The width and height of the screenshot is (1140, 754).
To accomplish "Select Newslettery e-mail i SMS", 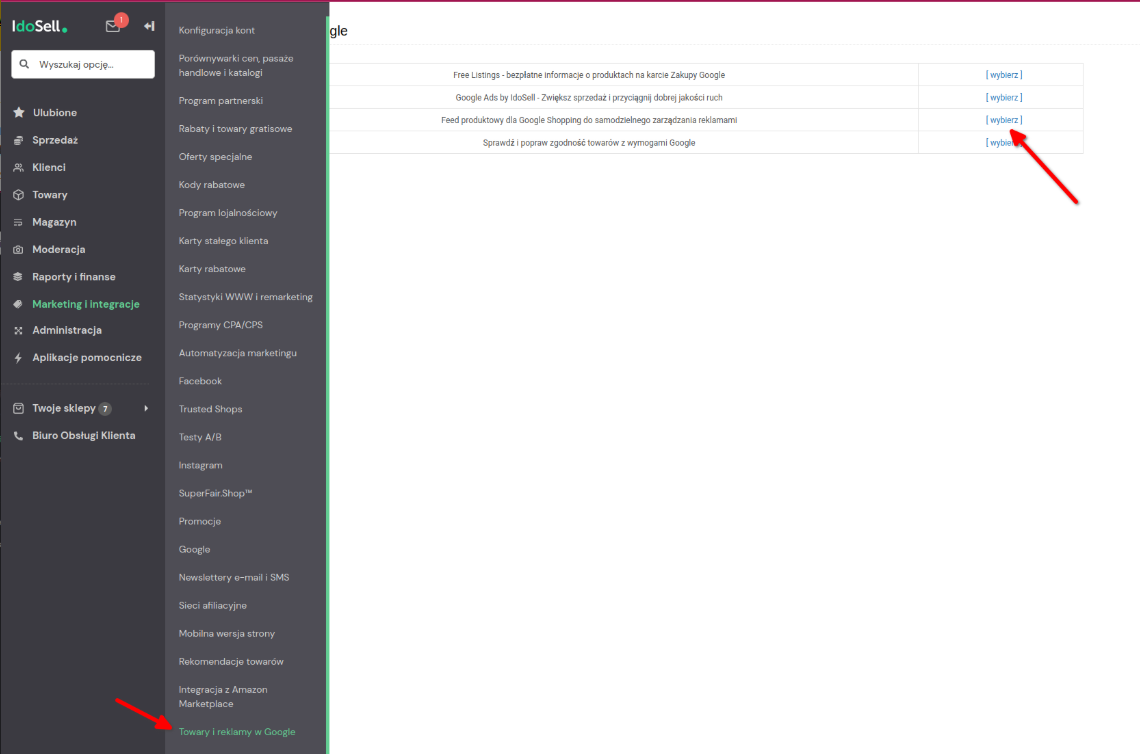I will (x=234, y=577).
